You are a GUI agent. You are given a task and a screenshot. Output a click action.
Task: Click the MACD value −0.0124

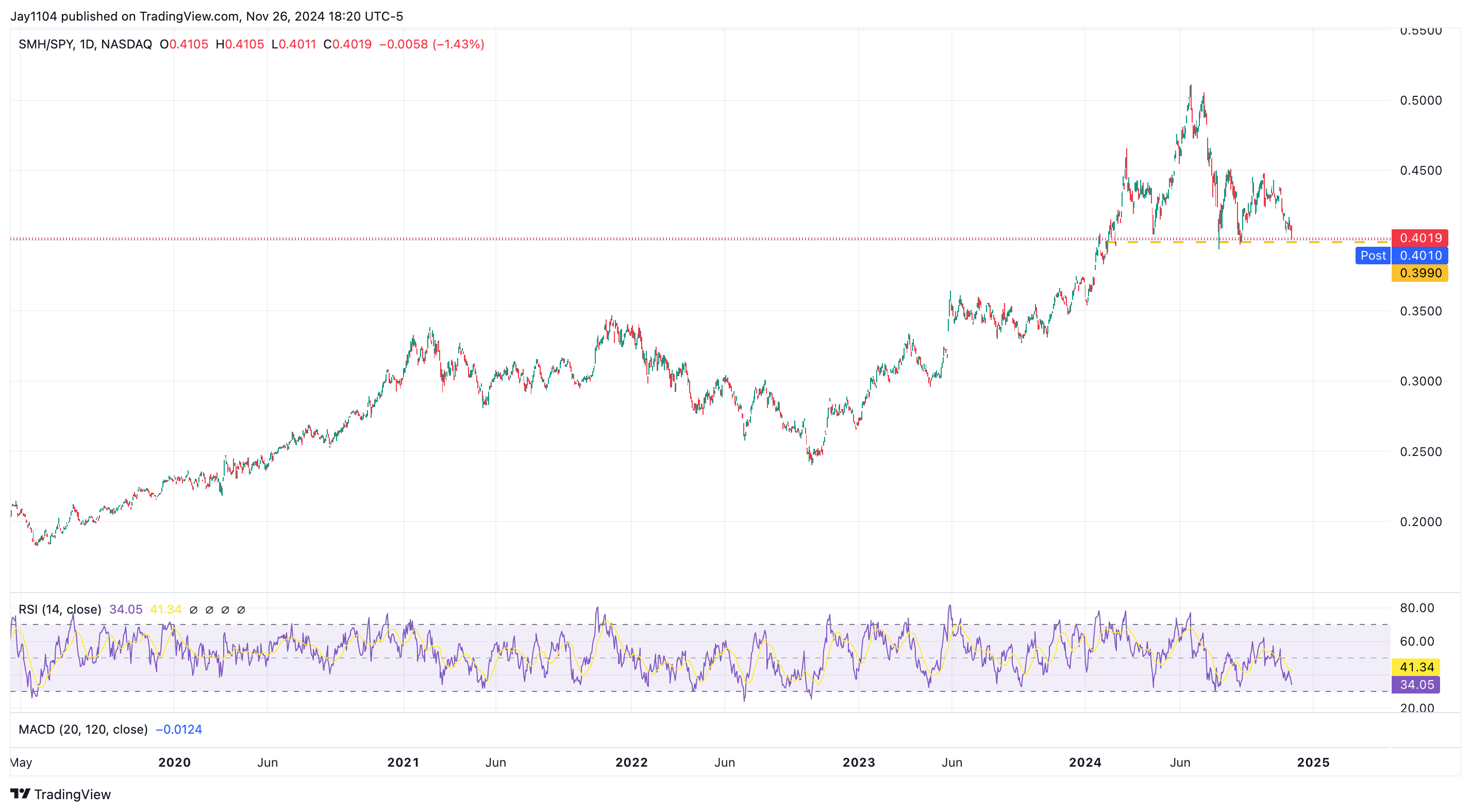[x=179, y=729]
